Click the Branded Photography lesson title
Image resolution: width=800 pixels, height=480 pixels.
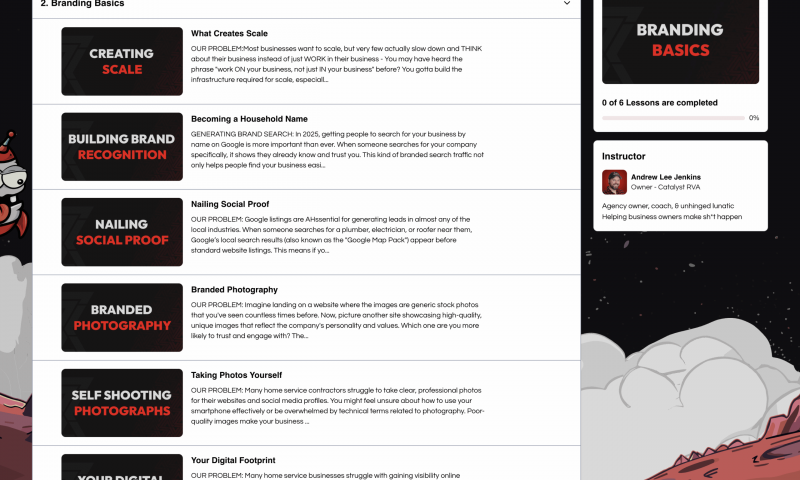coord(234,290)
